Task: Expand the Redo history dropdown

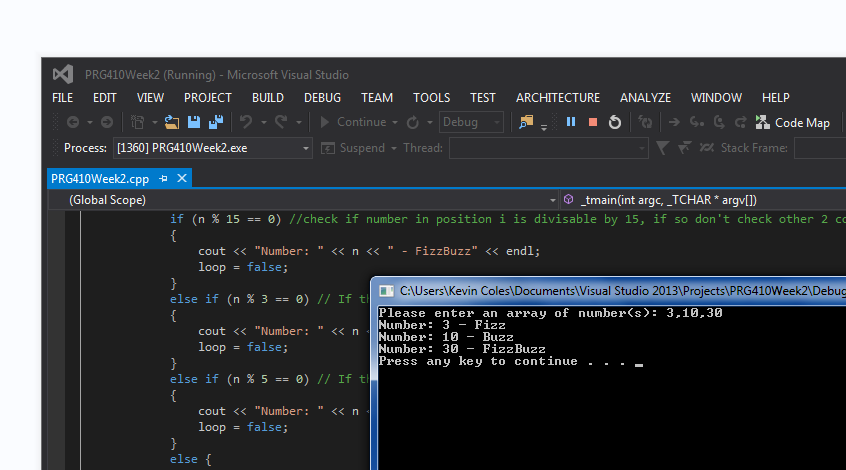Action: (x=298, y=122)
